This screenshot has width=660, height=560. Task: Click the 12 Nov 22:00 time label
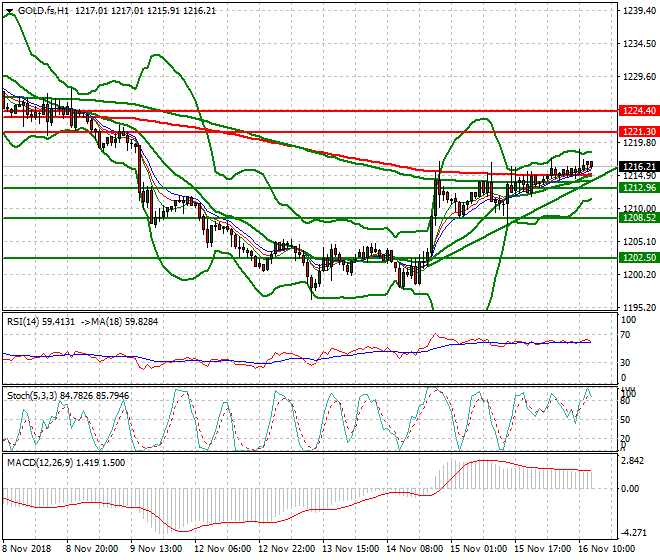288,548
